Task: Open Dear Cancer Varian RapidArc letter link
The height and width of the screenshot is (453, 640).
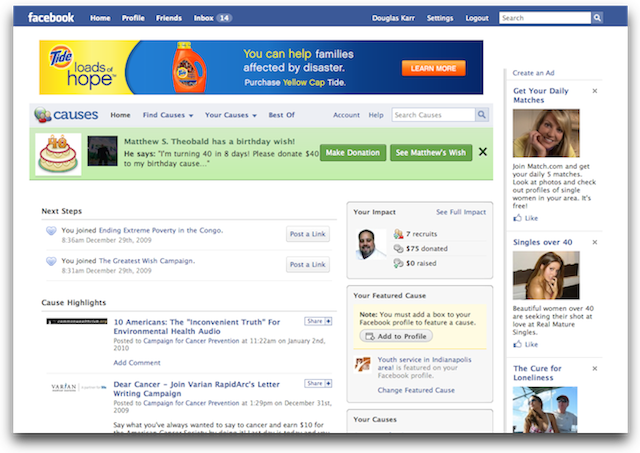Action: [x=196, y=389]
